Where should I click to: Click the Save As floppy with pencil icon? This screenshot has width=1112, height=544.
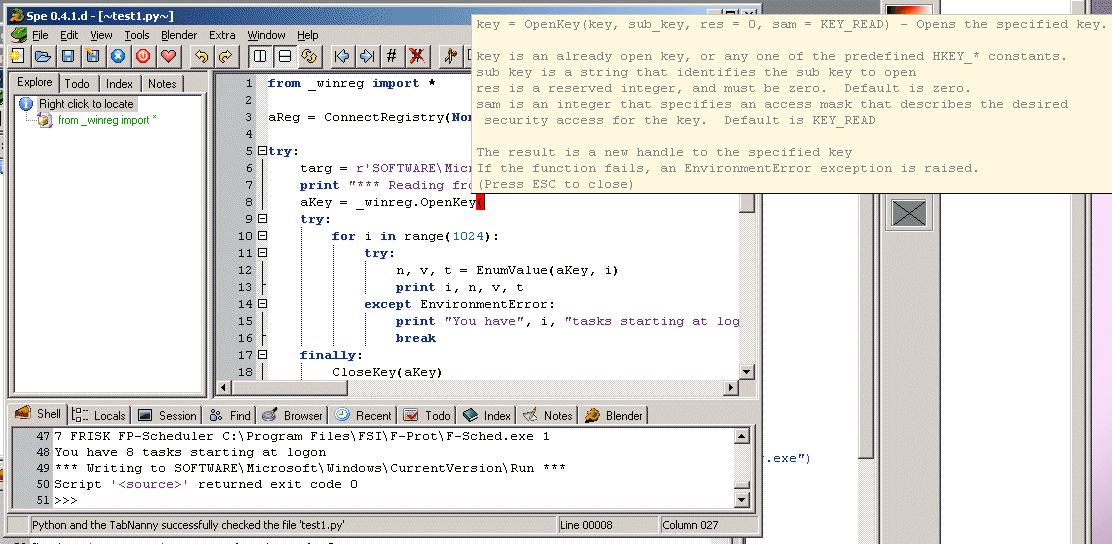[x=93, y=55]
